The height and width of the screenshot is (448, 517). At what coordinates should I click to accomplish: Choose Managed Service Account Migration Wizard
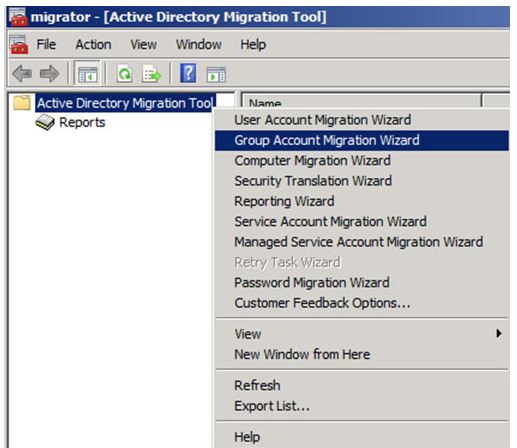point(362,242)
